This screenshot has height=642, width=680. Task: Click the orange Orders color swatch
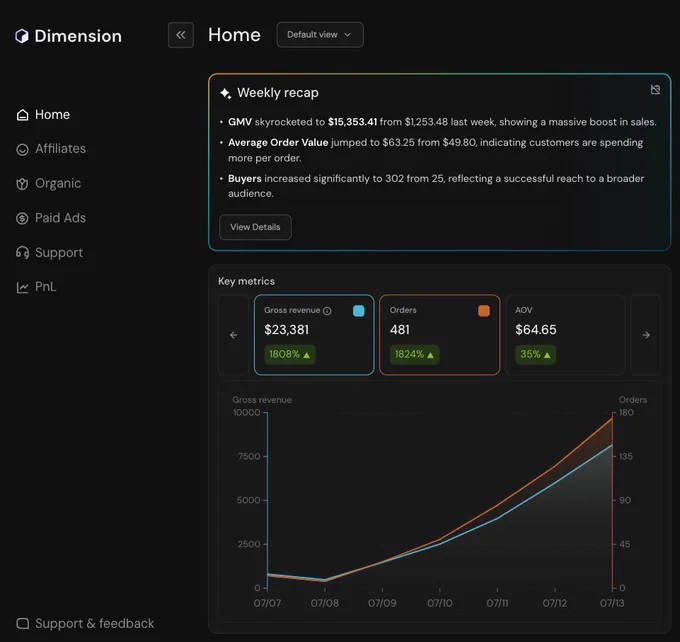484,311
